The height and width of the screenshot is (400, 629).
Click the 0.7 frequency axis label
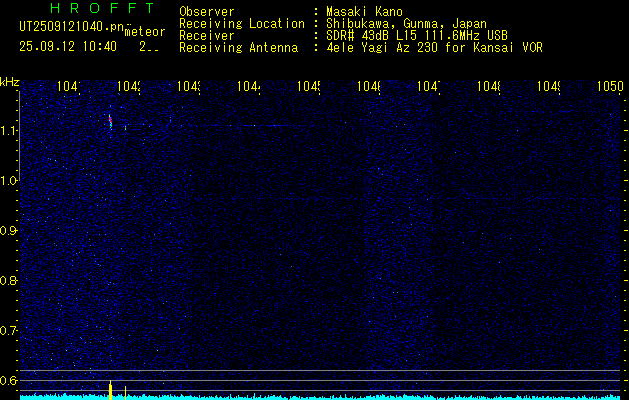[9, 331]
